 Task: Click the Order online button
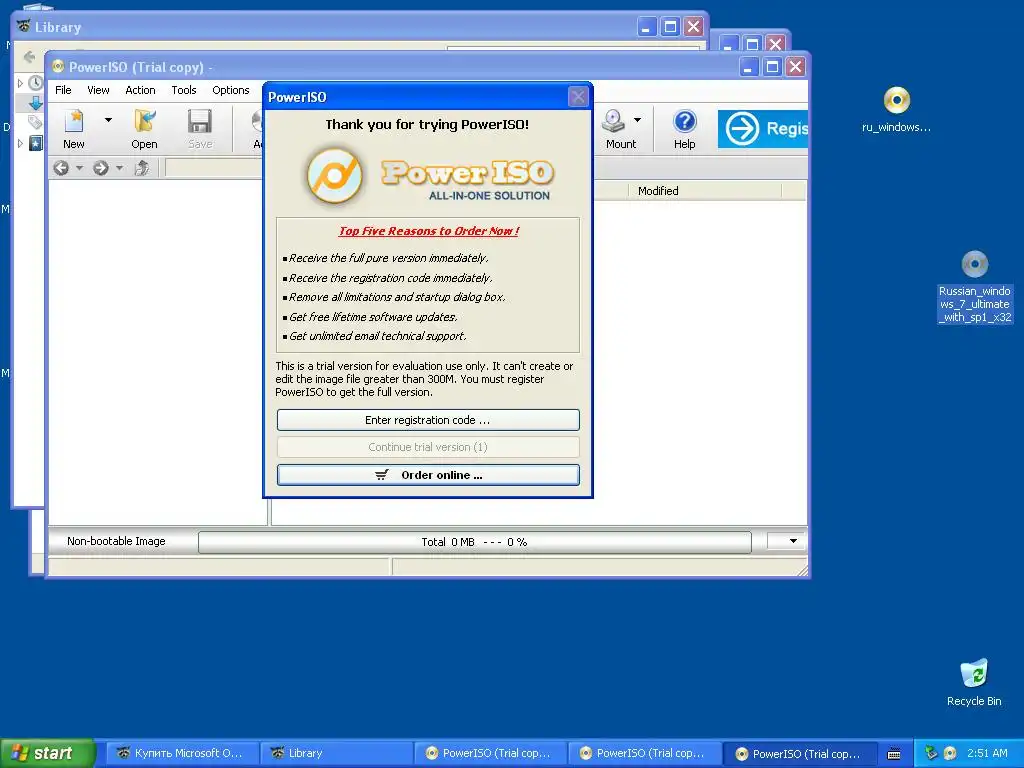point(428,475)
